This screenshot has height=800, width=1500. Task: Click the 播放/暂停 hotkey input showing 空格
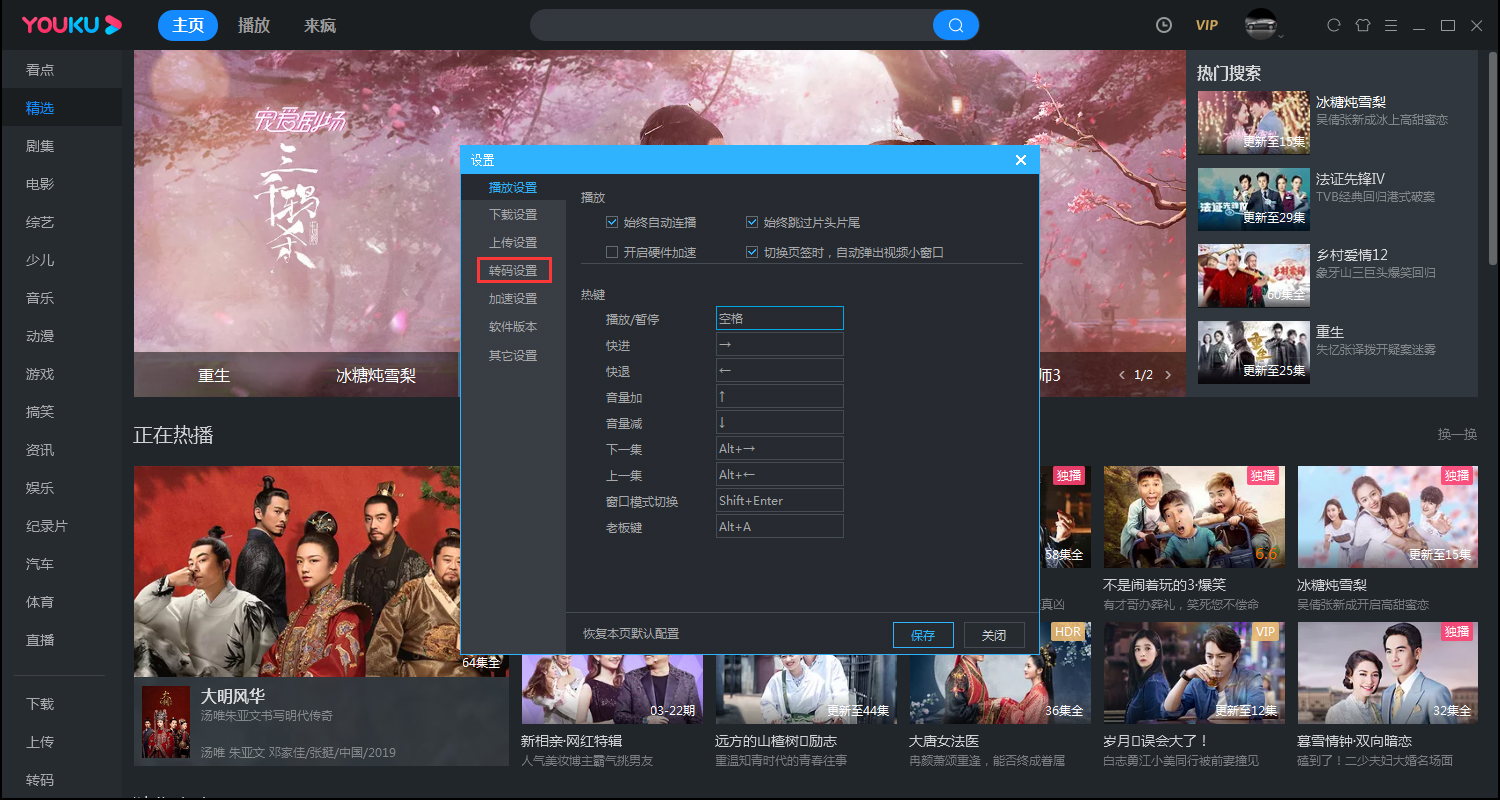tap(779, 317)
